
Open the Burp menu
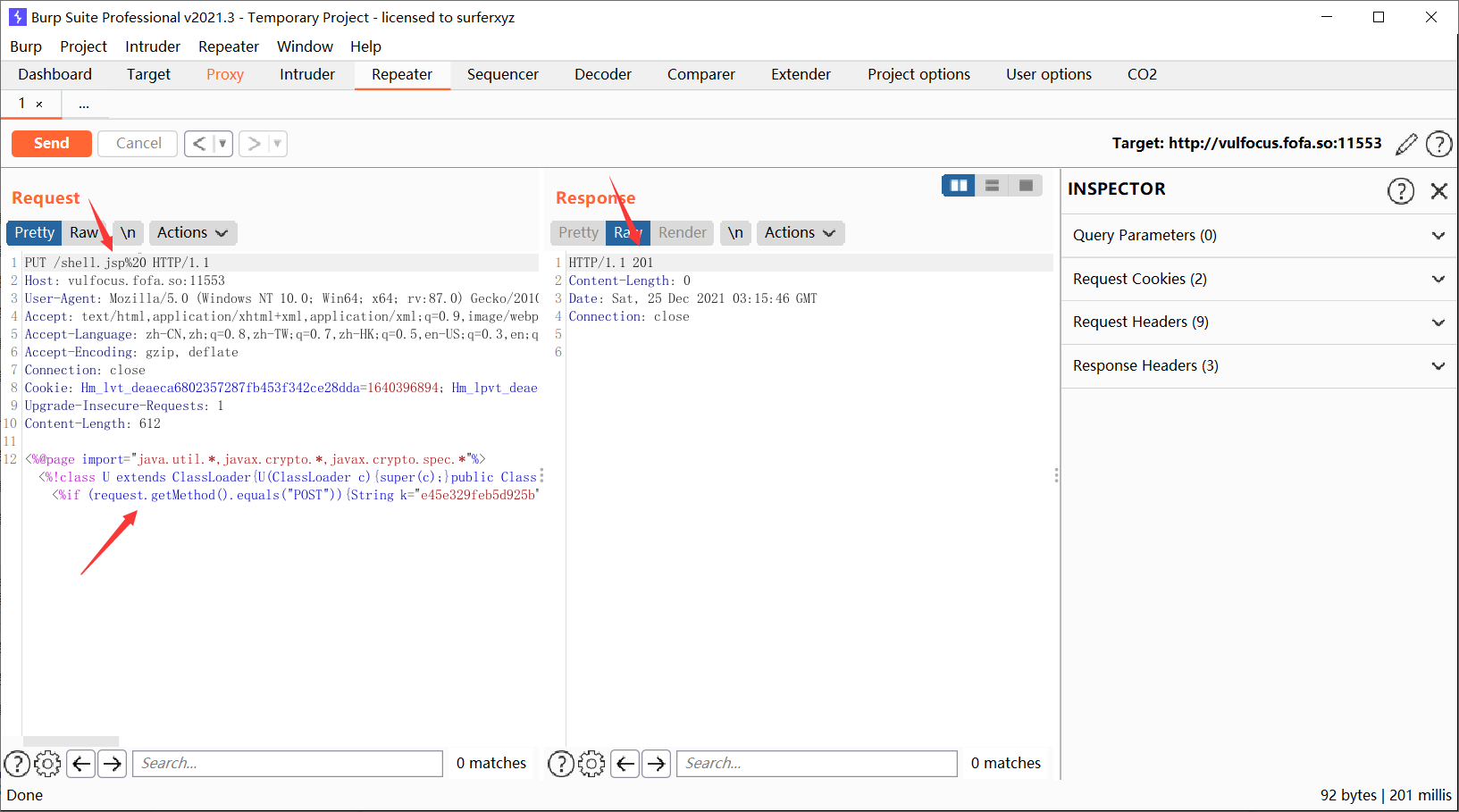click(26, 46)
